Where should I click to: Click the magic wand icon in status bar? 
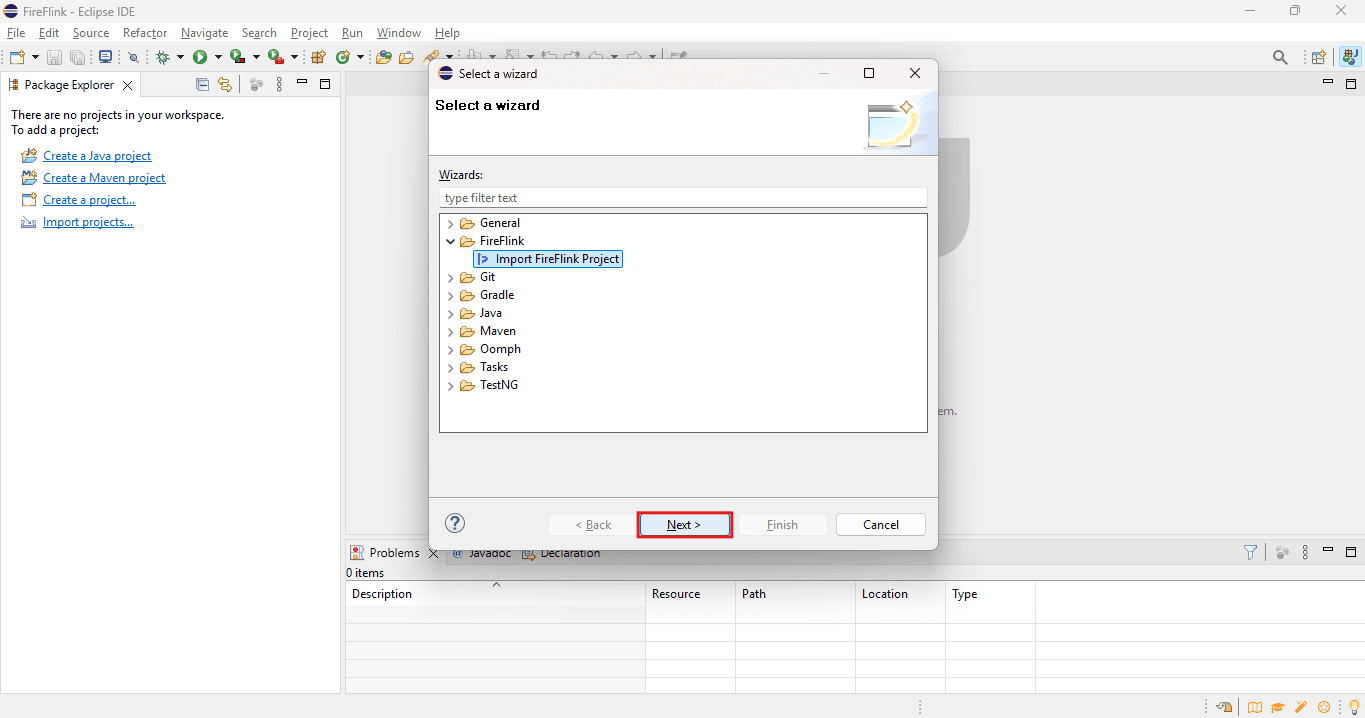(1301, 707)
